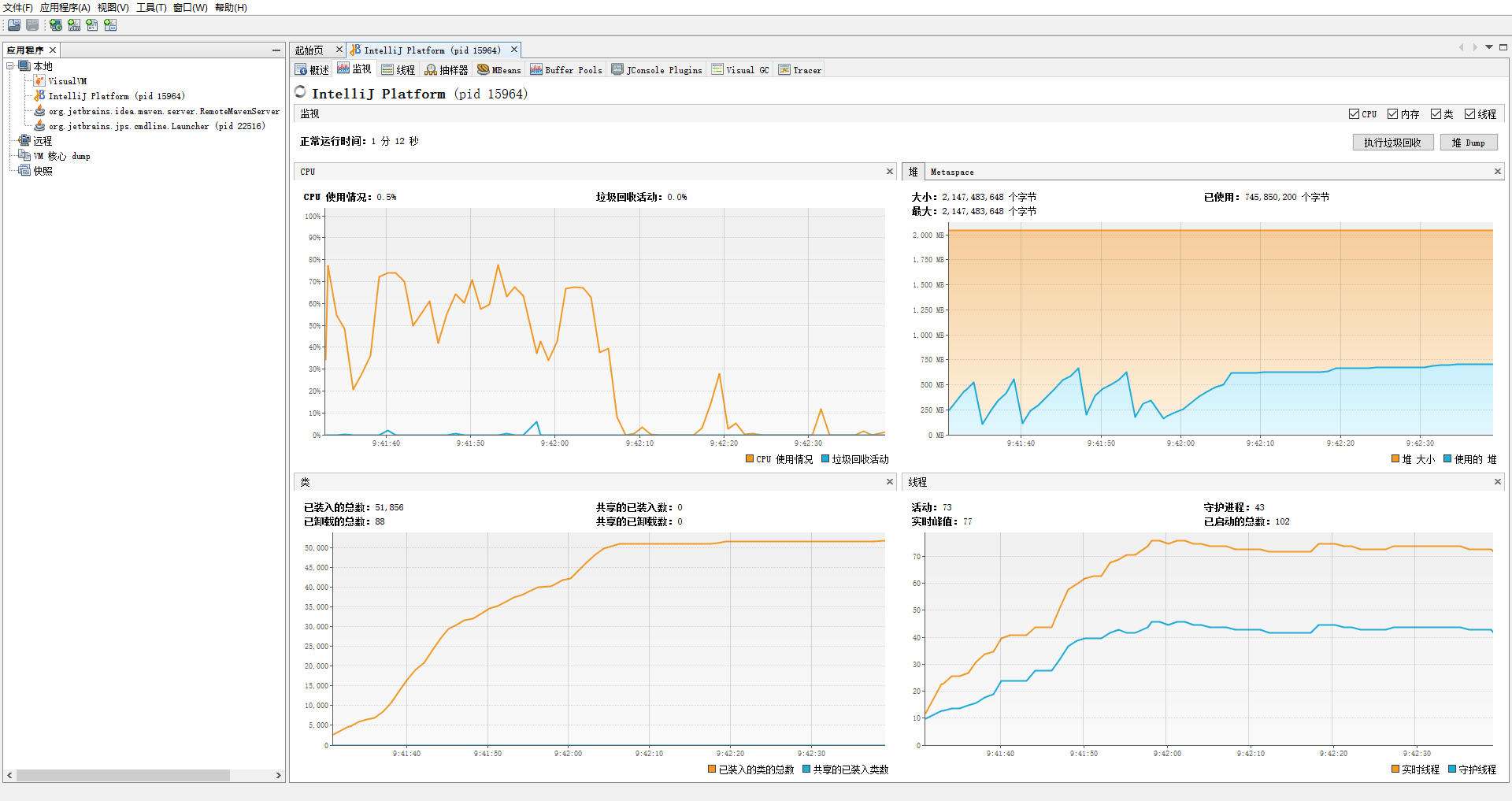
Task: Click the 守护线程 legend swatch
Action: [1452, 769]
